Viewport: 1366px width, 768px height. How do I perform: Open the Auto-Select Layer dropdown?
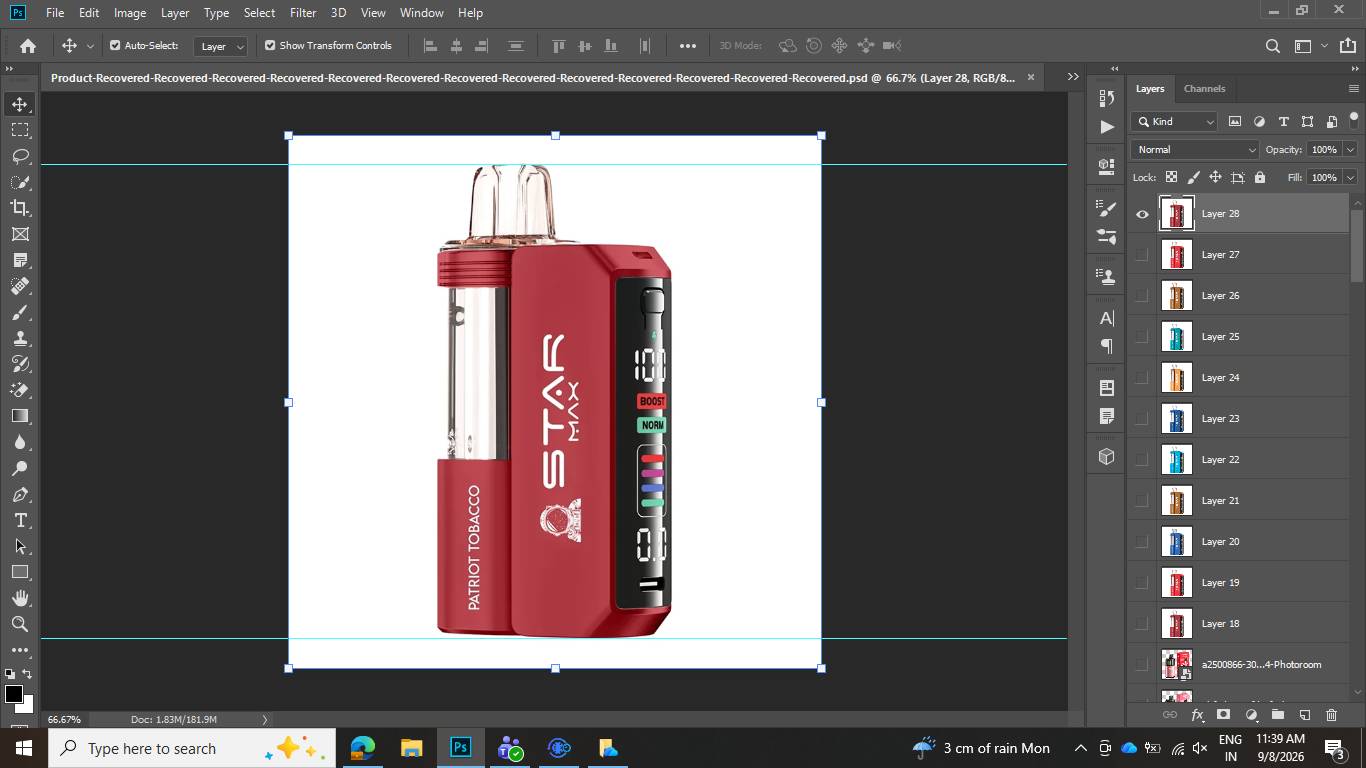coord(221,46)
